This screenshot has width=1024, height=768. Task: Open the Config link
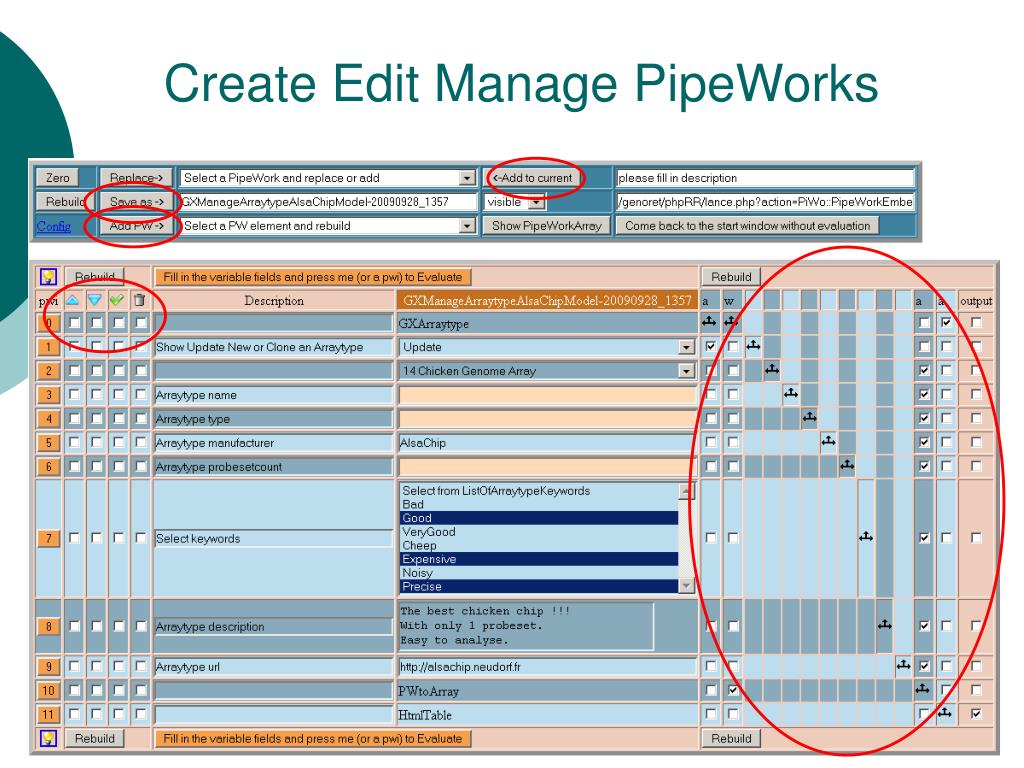coord(54,226)
